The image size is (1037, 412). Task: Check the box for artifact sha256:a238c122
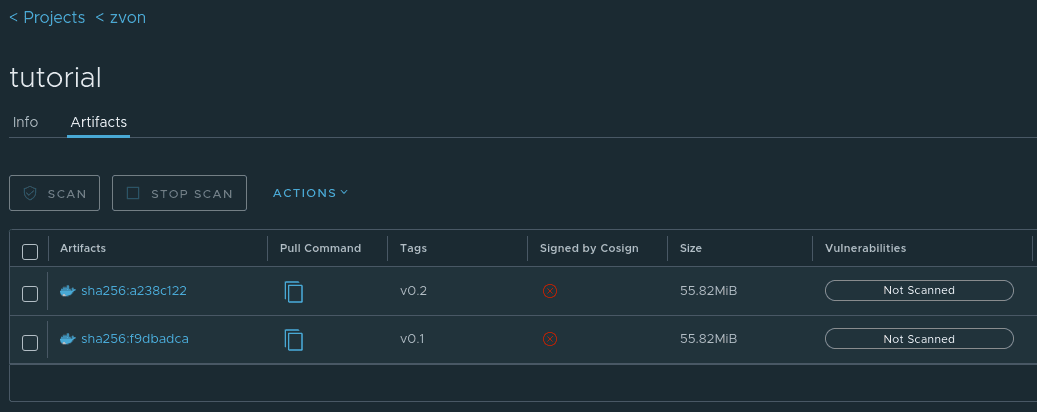pos(30,293)
